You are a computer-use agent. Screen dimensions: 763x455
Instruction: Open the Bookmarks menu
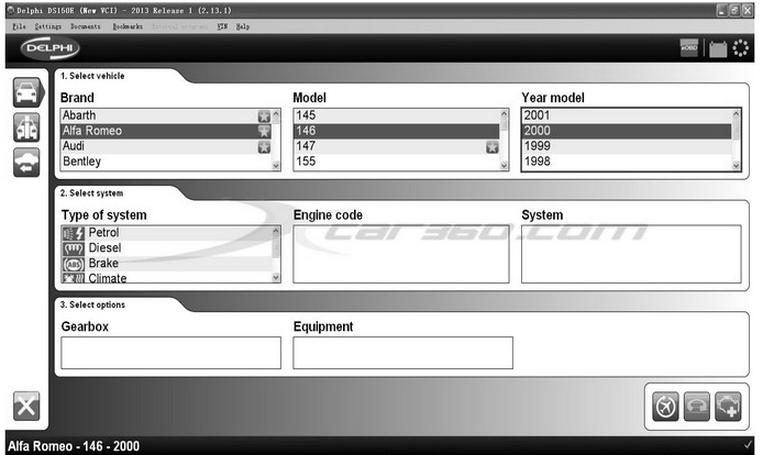(x=127, y=26)
